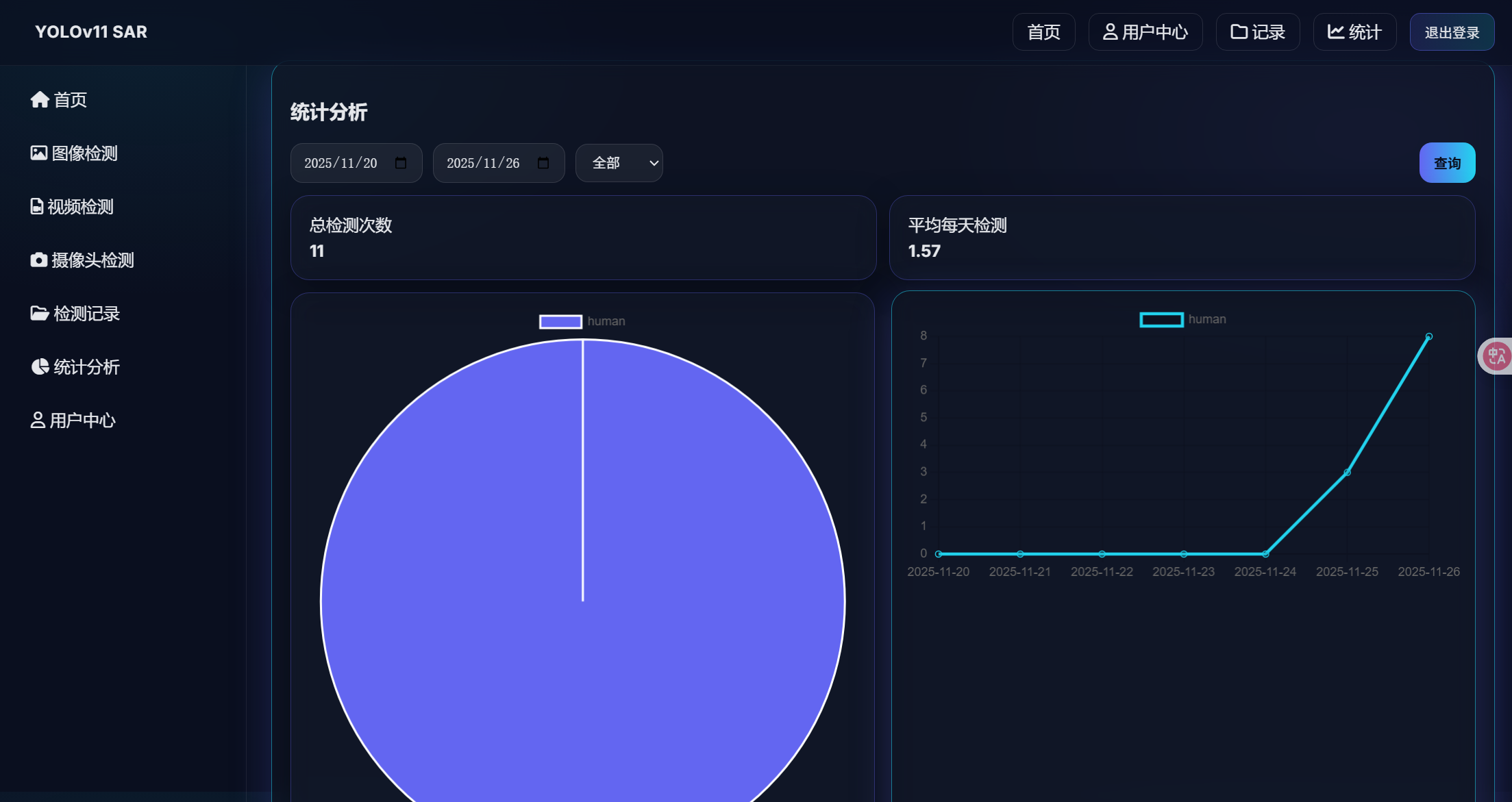The width and height of the screenshot is (1512, 802).
Task: Click the 平均每天检测 card label
Action: pyautogui.click(x=957, y=225)
